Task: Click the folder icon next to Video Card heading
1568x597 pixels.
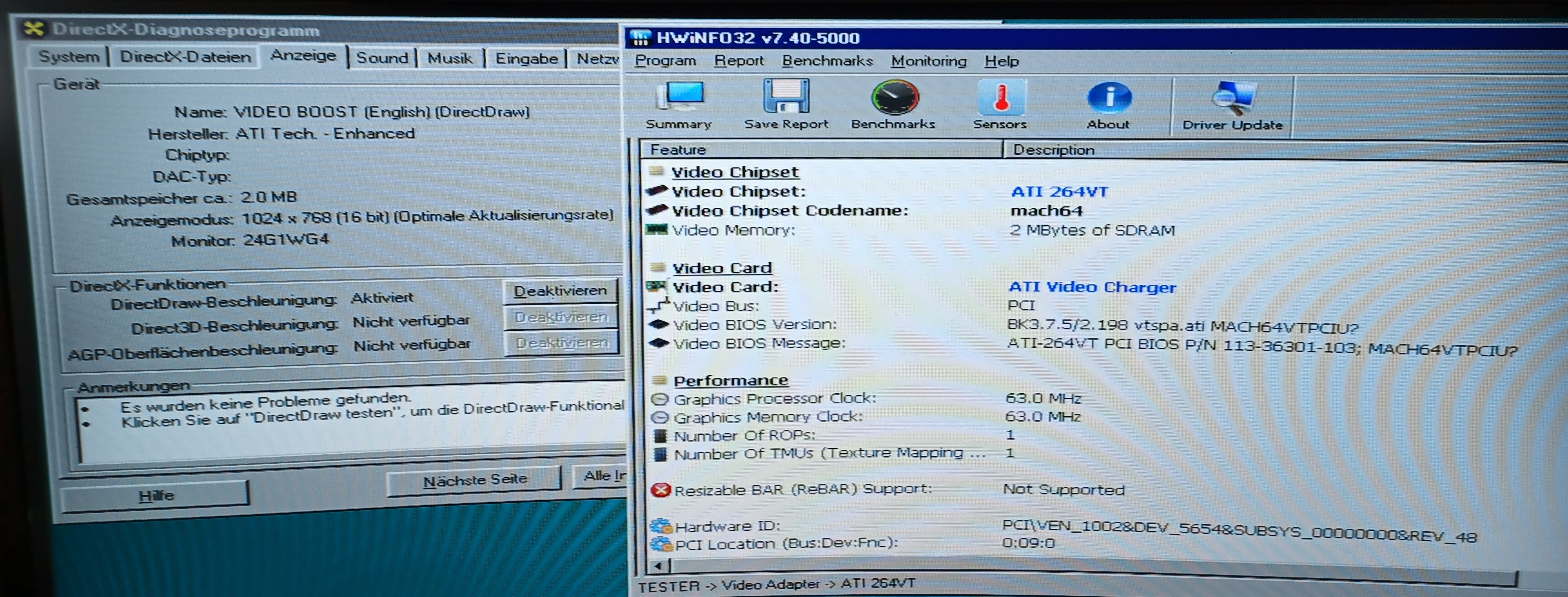Action: click(x=658, y=268)
